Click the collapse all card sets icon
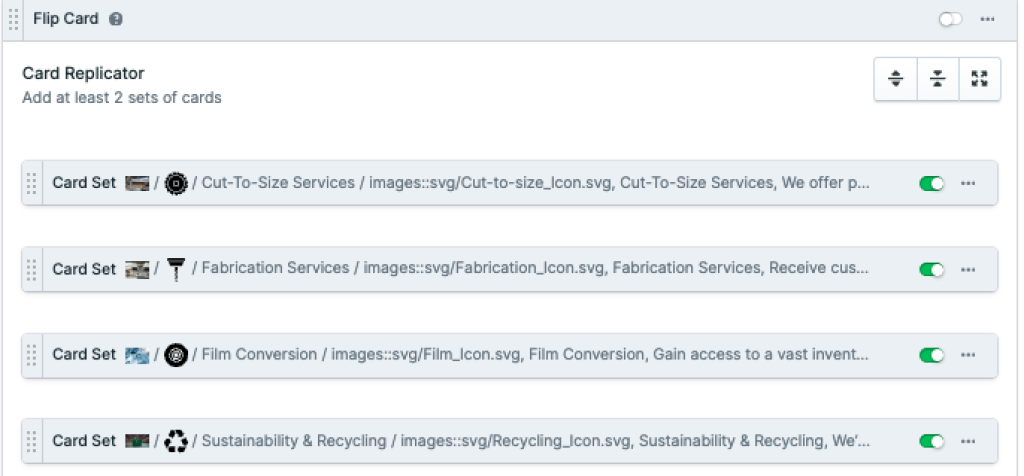Screen dimensions: 1024x476 (938, 80)
